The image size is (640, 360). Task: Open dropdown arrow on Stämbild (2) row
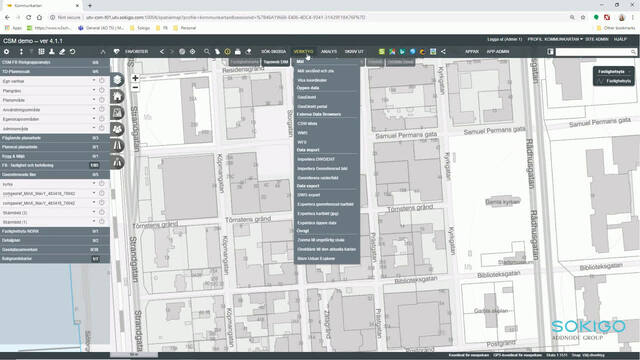click(x=94, y=212)
